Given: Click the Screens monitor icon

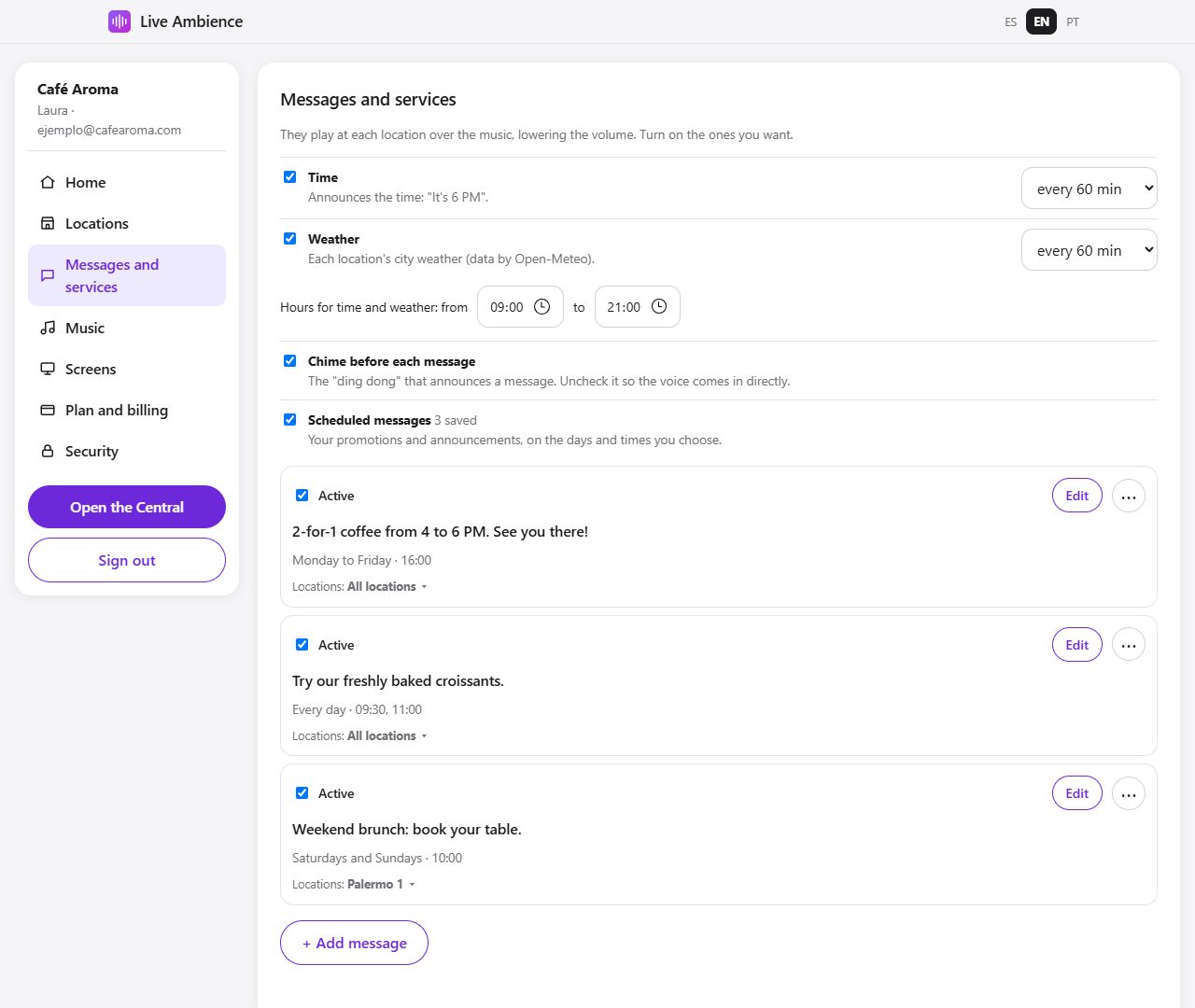Looking at the screenshot, I should [48, 369].
